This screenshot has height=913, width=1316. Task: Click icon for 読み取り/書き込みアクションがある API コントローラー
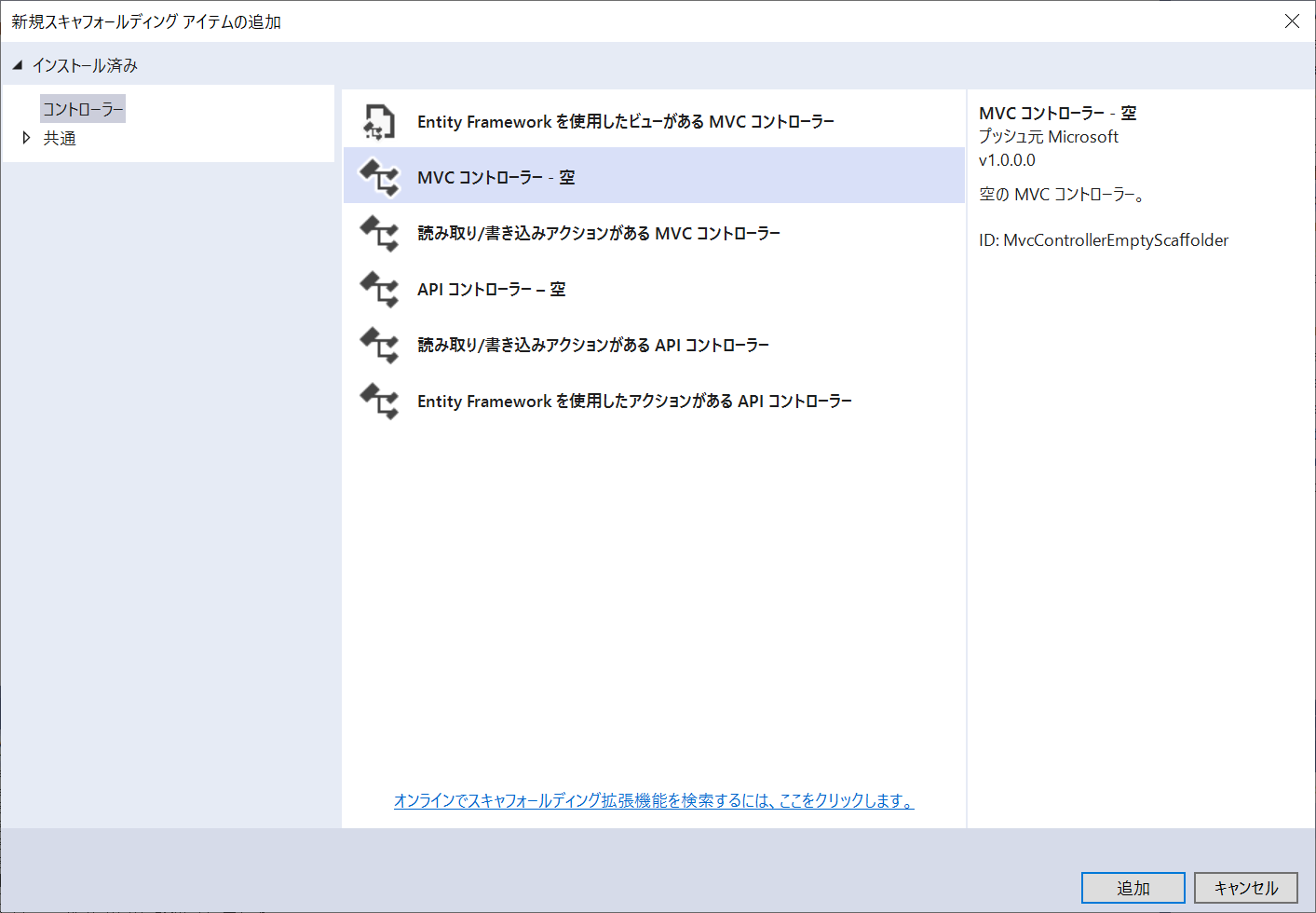pyautogui.click(x=379, y=345)
